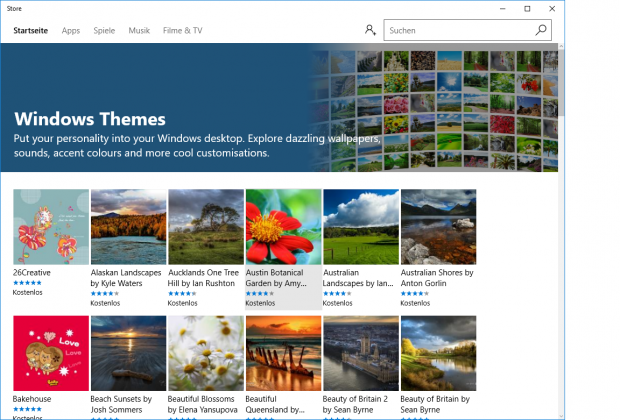
Task: Click Kostenlos price under Australian Shores
Action: [415, 303]
